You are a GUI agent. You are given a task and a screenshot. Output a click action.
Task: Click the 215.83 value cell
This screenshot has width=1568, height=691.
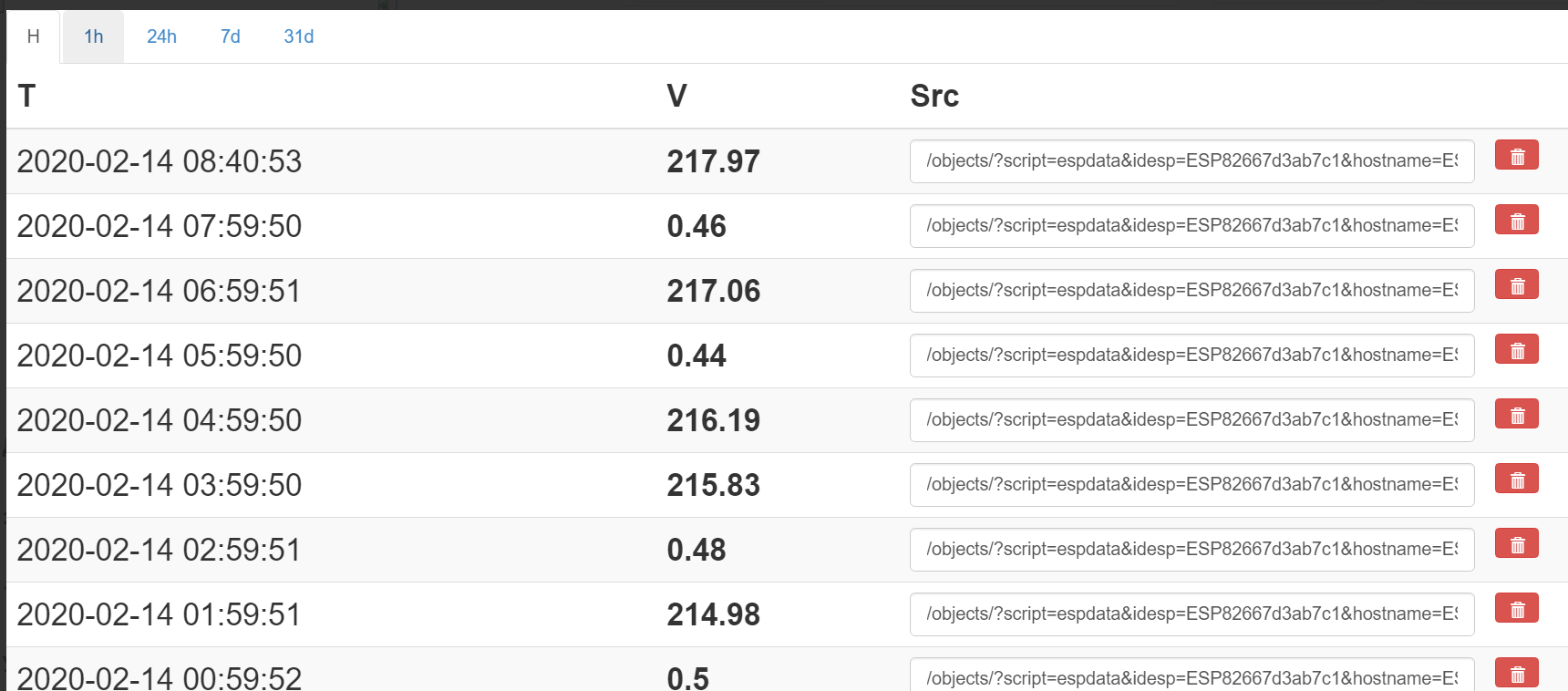pyautogui.click(x=713, y=485)
